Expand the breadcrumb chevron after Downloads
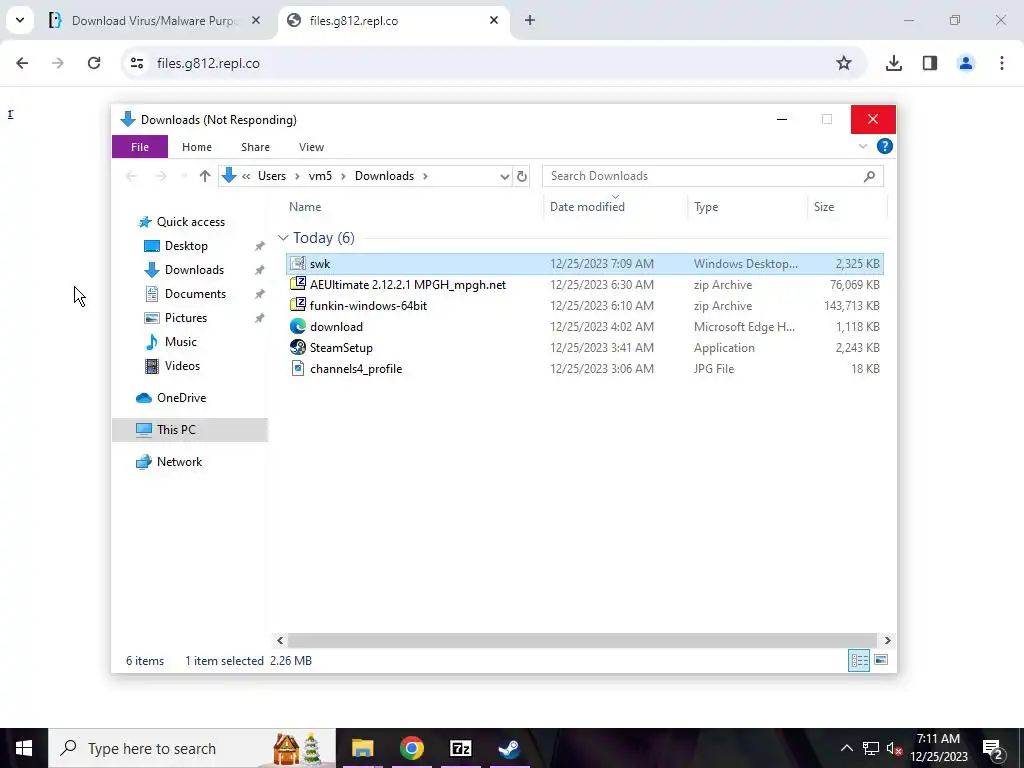Image resolution: width=1024 pixels, height=768 pixels. click(x=425, y=176)
